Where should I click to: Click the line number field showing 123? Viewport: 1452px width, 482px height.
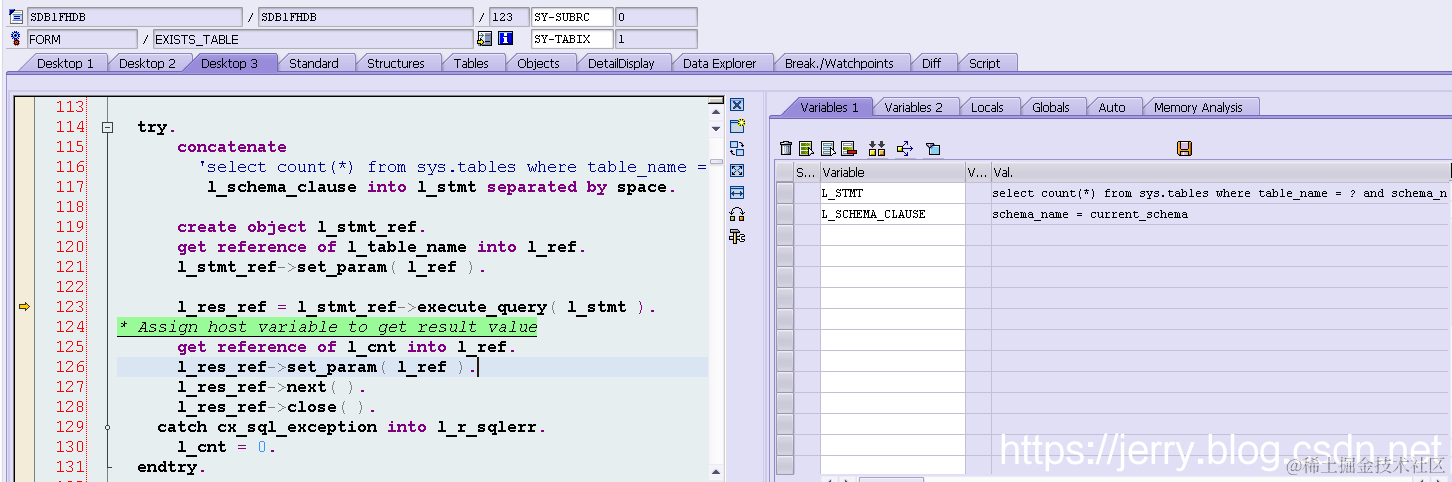click(x=509, y=17)
